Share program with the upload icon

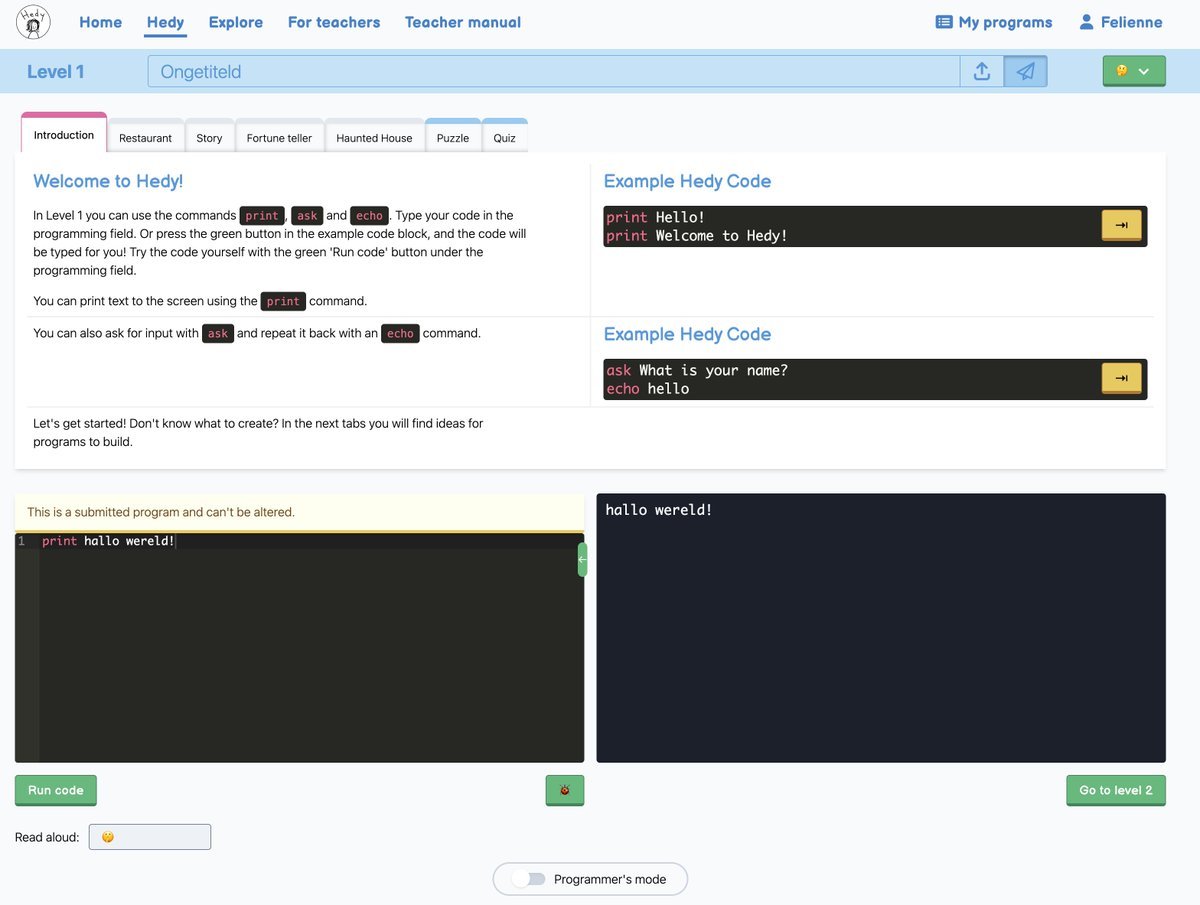point(982,71)
